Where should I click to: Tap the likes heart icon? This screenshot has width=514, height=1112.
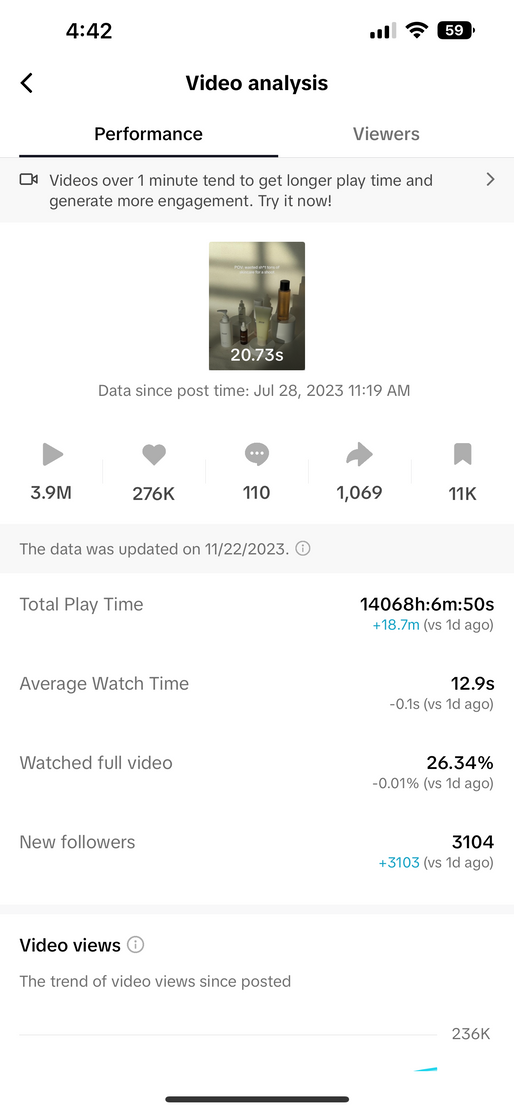tap(154, 454)
